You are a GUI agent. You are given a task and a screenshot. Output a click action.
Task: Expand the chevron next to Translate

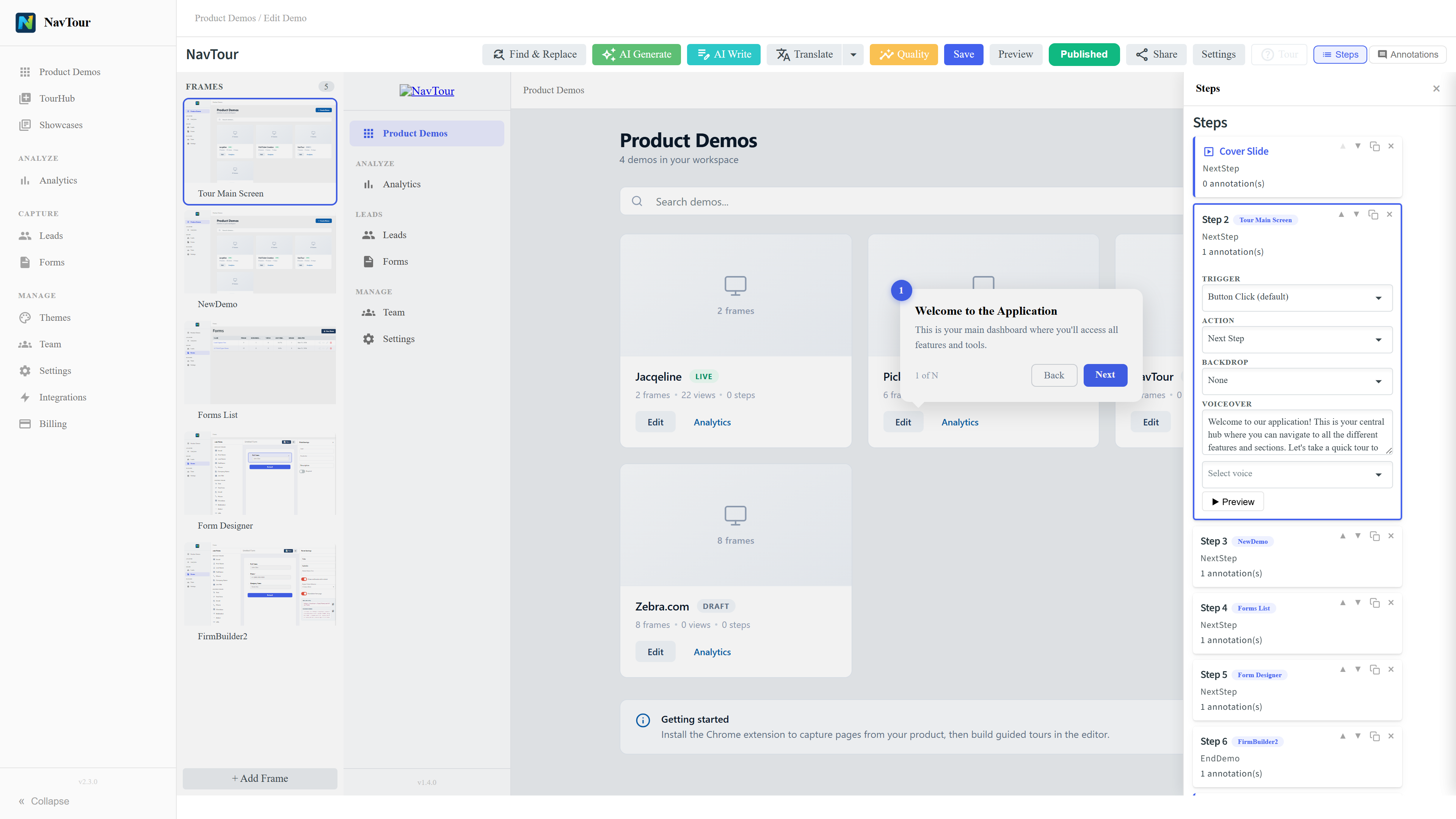point(854,54)
